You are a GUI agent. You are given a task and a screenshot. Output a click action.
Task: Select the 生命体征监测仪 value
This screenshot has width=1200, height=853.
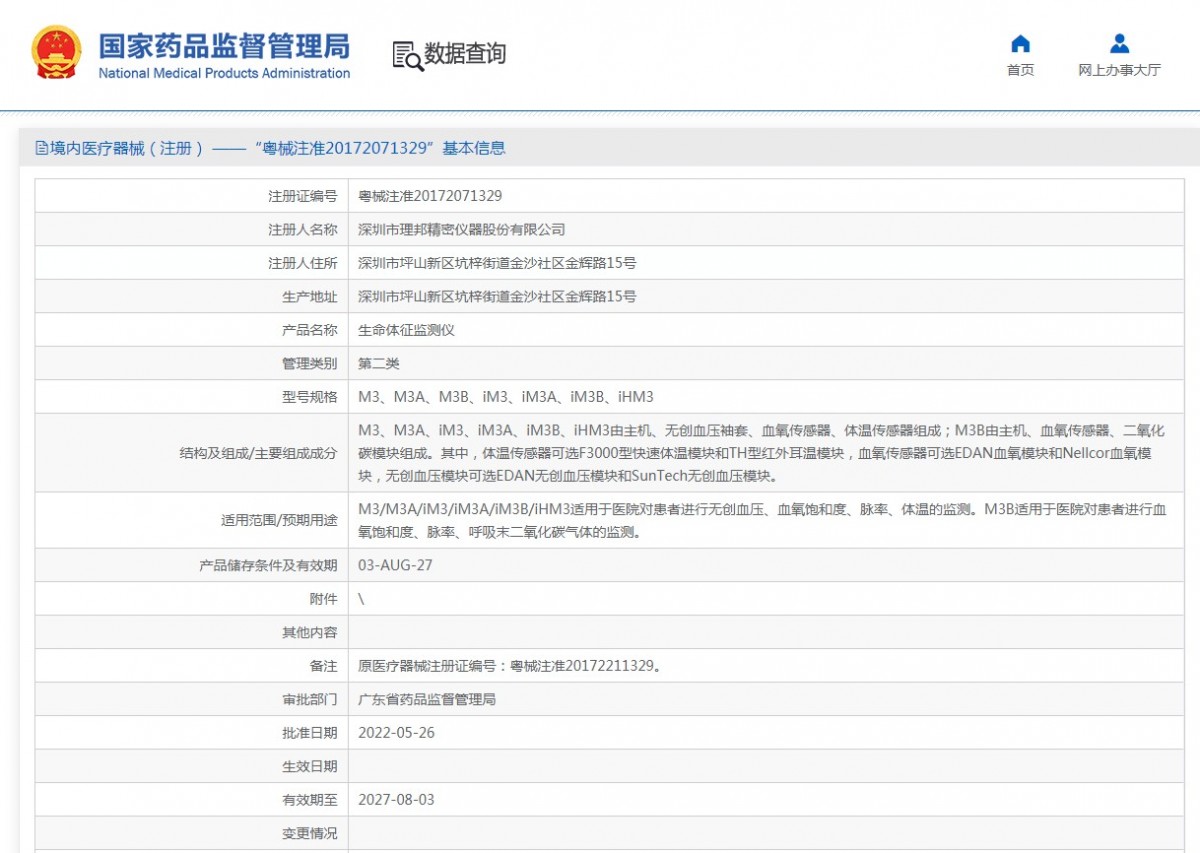(x=406, y=330)
